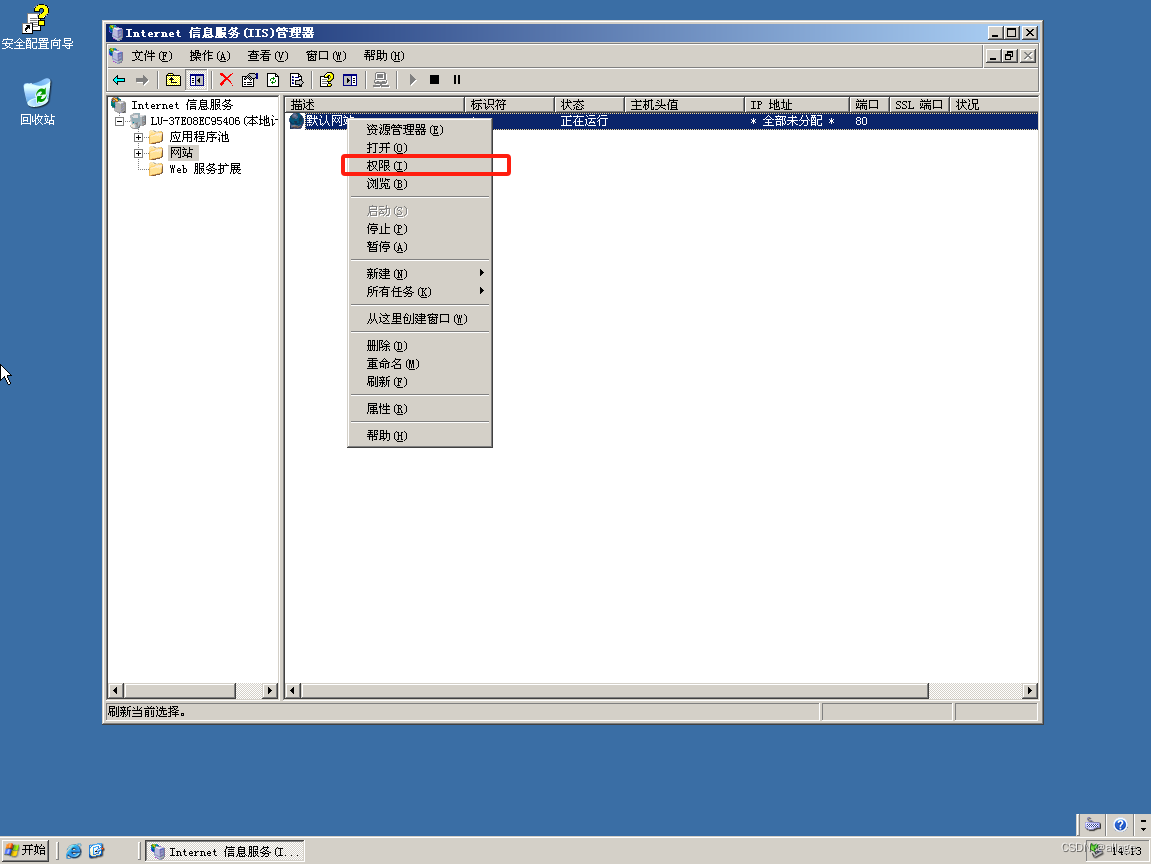The height and width of the screenshot is (864, 1151).
Task: Sort by SSL 端口 column header
Action: [919, 104]
